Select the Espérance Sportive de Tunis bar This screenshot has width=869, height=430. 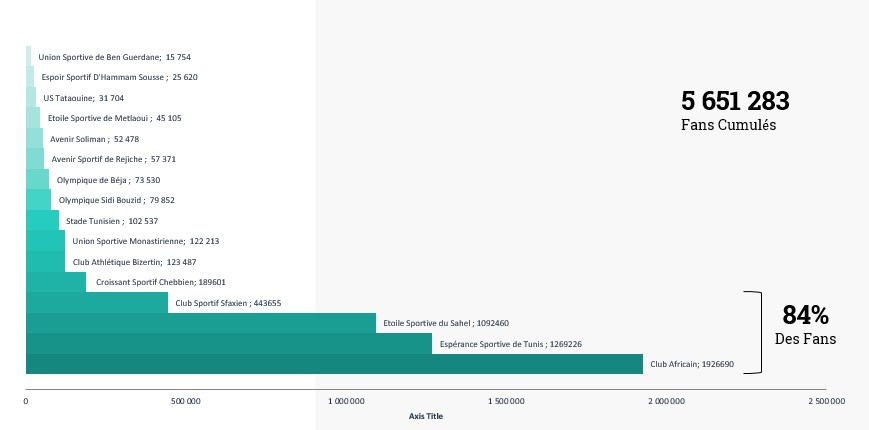pos(229,344)
